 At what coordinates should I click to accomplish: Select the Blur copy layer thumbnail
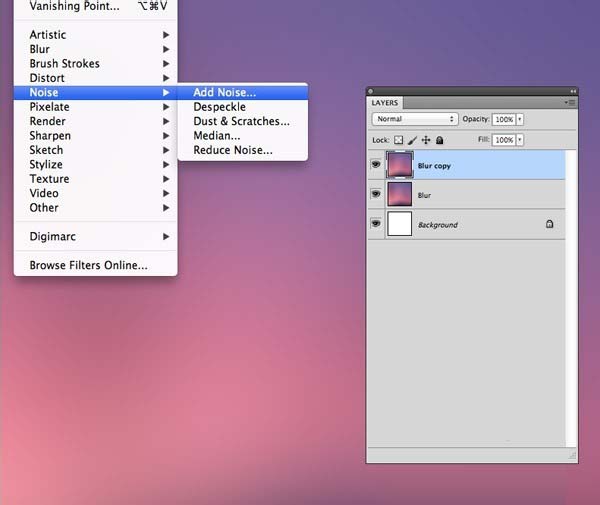click(x=399, y=165)
